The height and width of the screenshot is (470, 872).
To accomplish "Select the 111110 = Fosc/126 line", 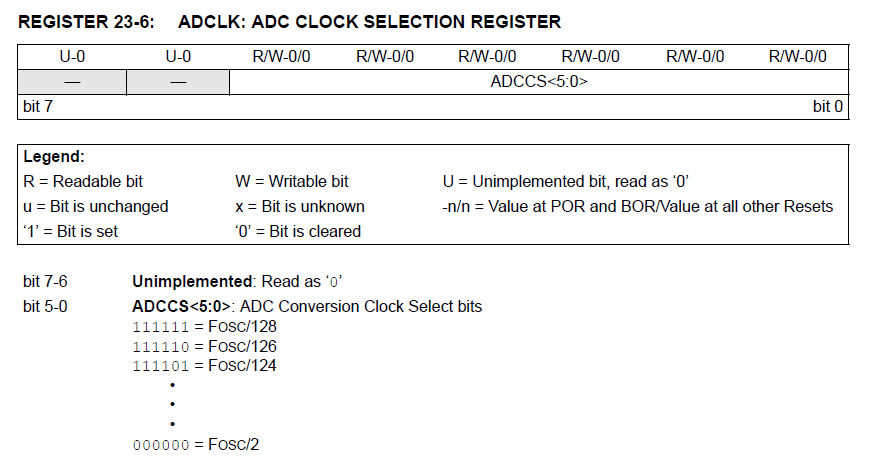I will click(204, 346).
